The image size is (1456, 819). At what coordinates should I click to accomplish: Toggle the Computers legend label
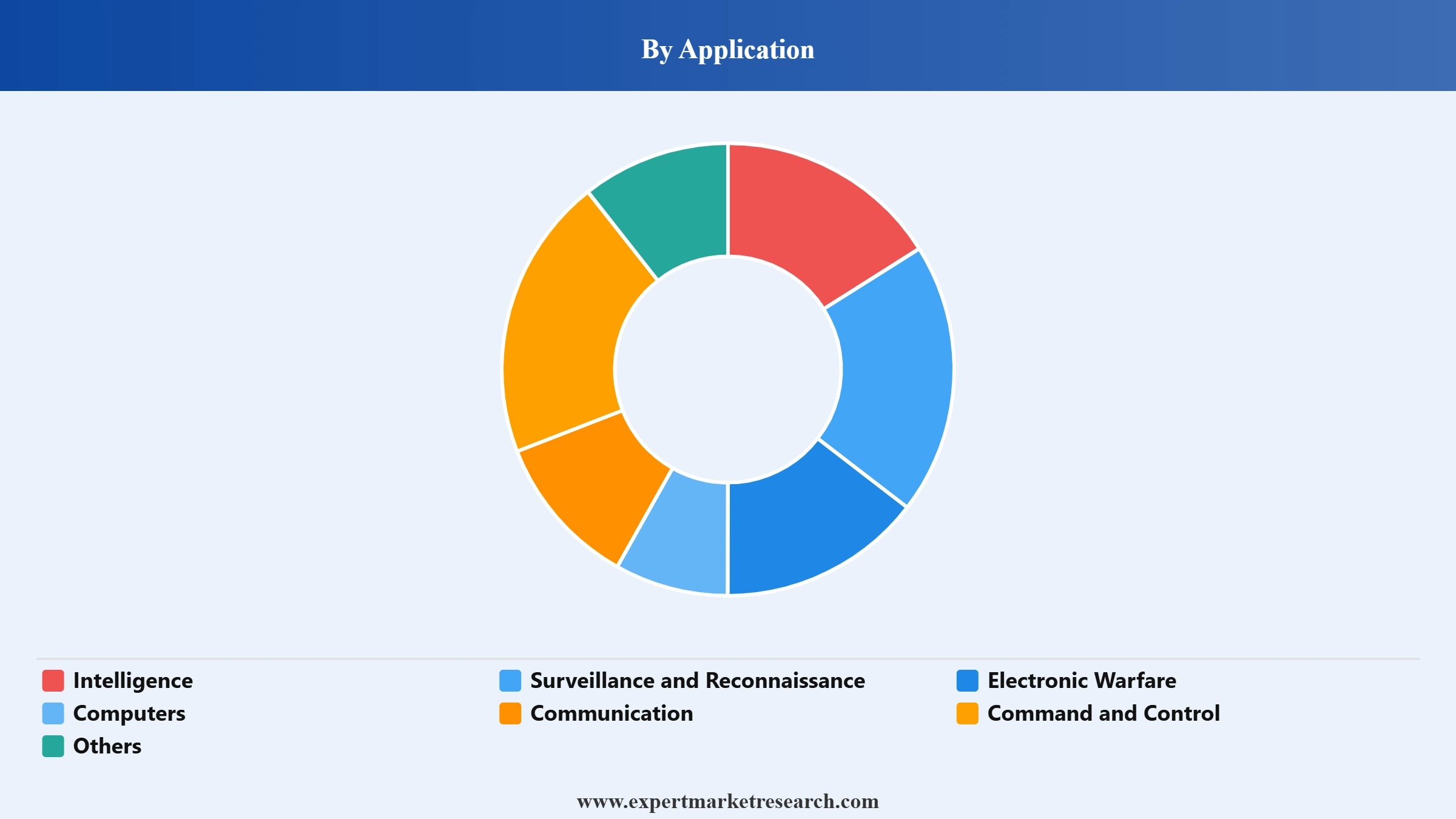[129, 714]
